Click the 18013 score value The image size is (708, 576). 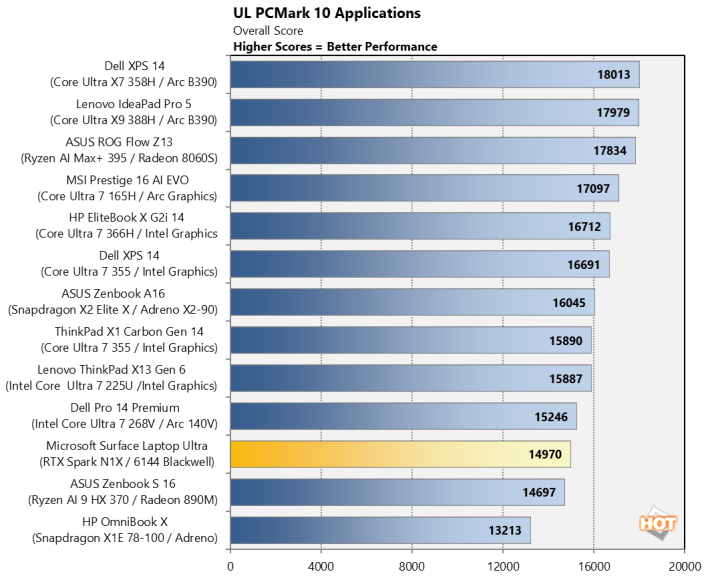click(x=614, y=74)
